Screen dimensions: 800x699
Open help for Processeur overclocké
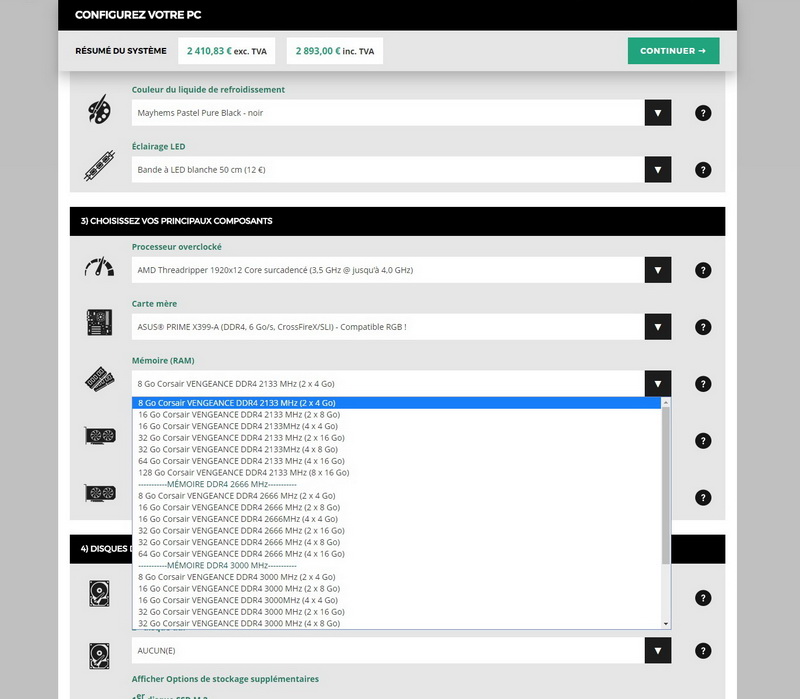click(x=703, y=270)
